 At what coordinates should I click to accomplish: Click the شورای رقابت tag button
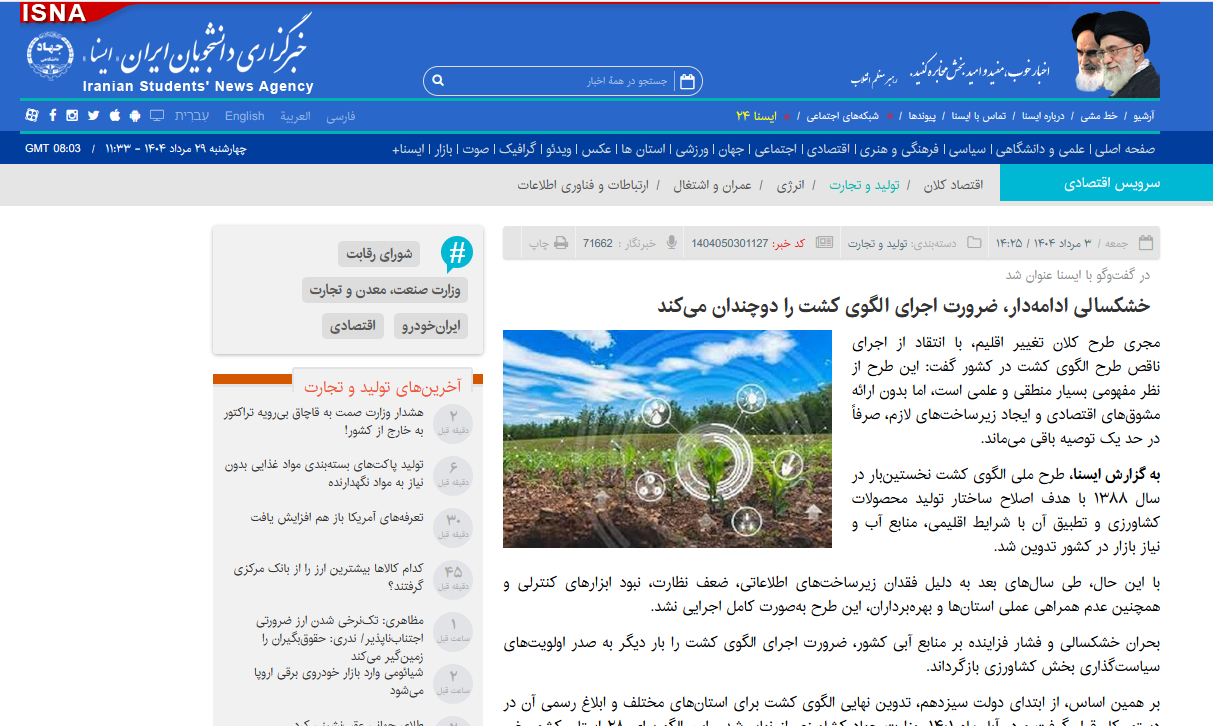click(379, 254)
